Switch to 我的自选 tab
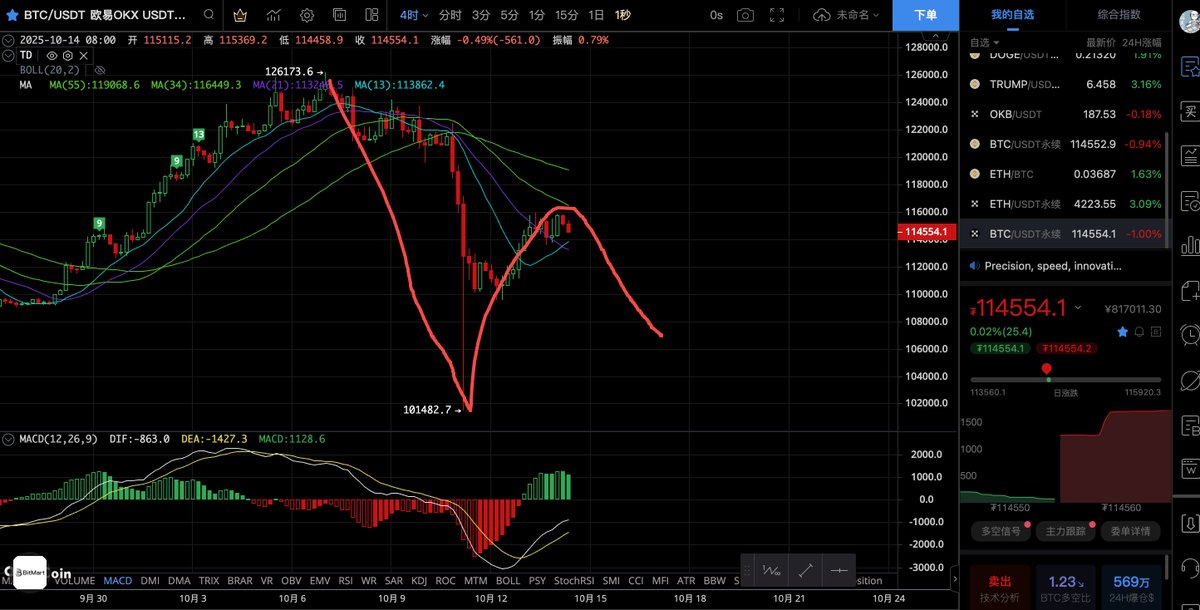Screen dimensions: 1200x610 1012,15
